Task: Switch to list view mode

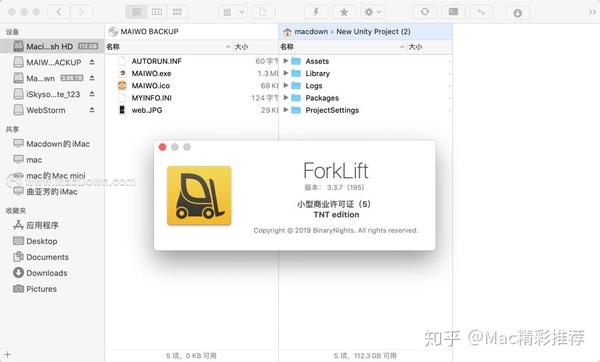Action: 136,12
